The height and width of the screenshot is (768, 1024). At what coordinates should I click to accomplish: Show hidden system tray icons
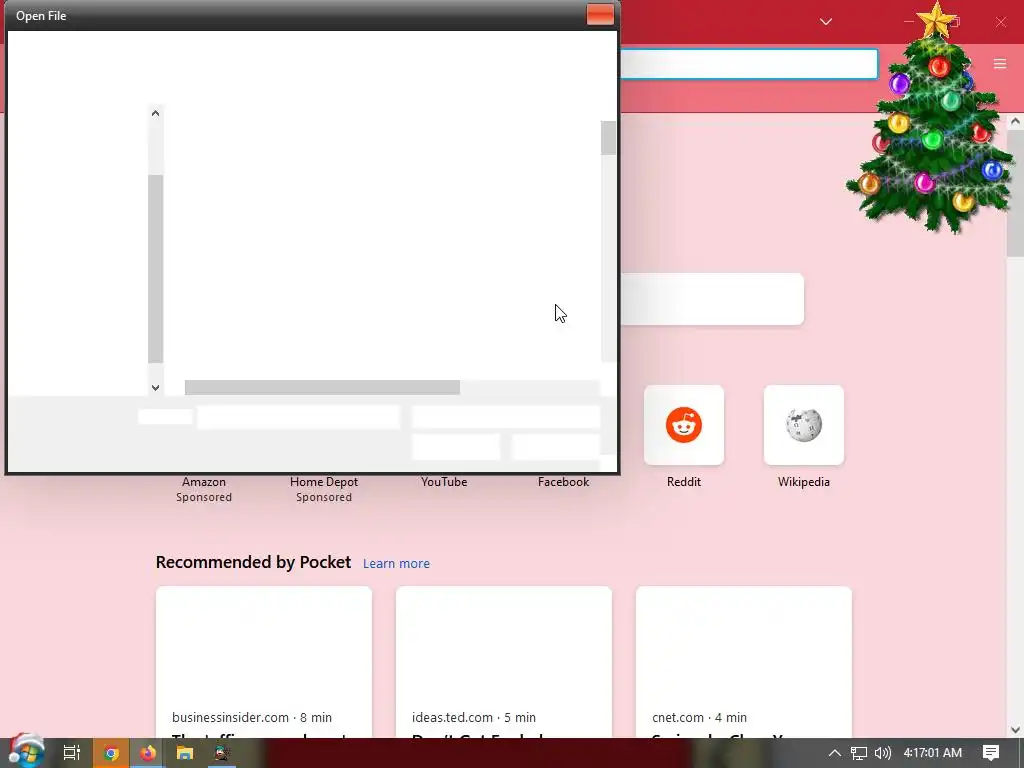[835, 753]
